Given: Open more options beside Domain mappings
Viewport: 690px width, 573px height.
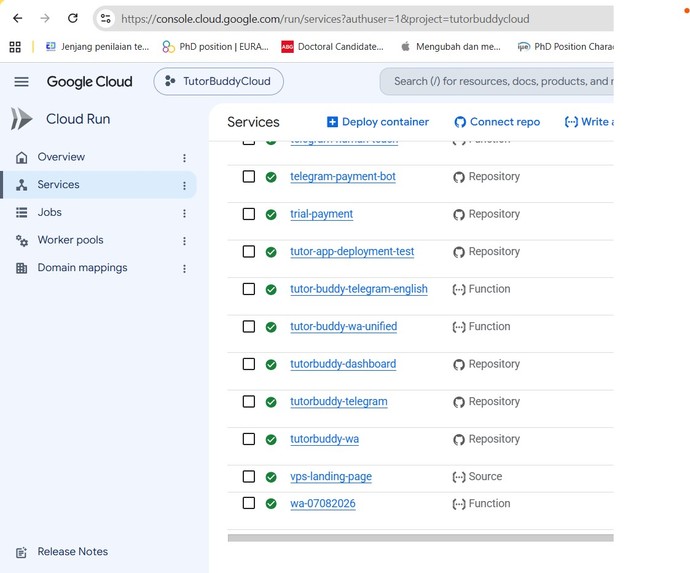Looking at the screenshot, I should [x=184, y=268].
